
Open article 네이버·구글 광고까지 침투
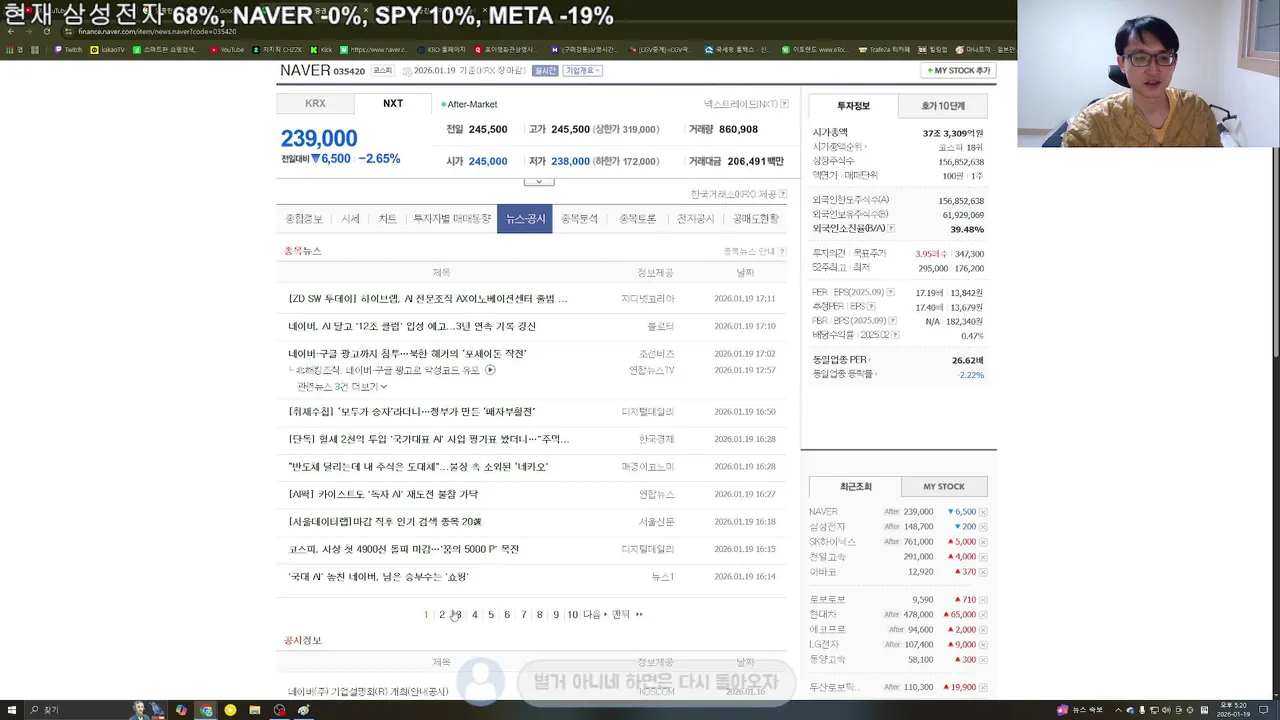407,354
